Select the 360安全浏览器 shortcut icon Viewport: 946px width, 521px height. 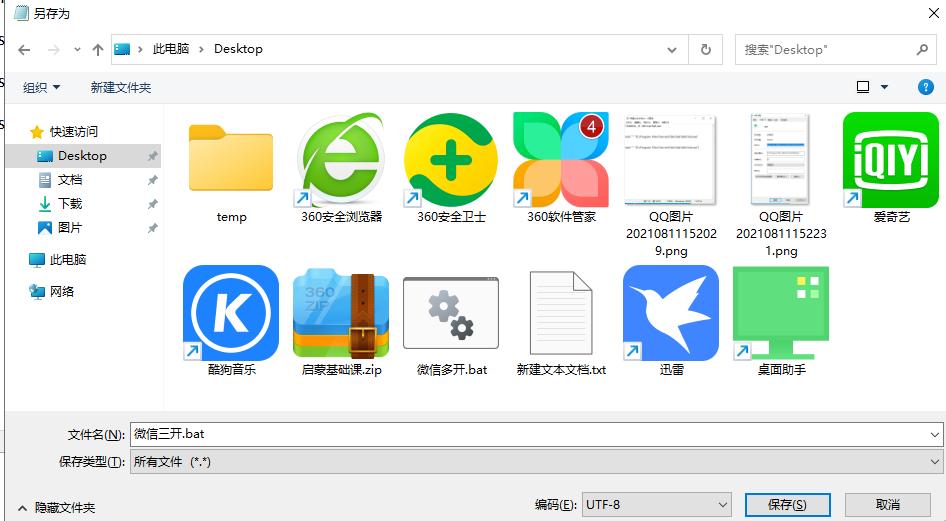tap(341, 159)
